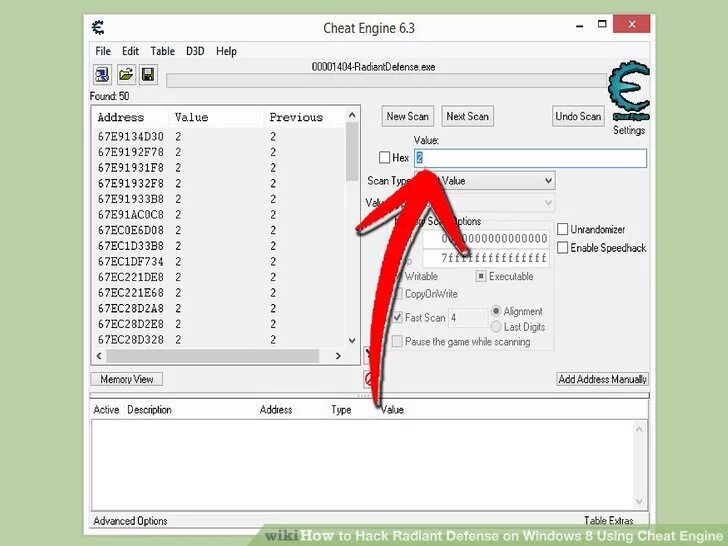Image resolution: width=728 pixels, height=546 pixels.
Task: Open Settings under the logo
Action: (x=629, y=130)
